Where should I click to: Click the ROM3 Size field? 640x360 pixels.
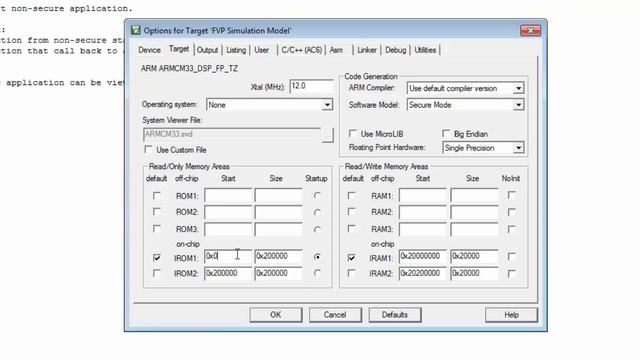pos(278,229)
